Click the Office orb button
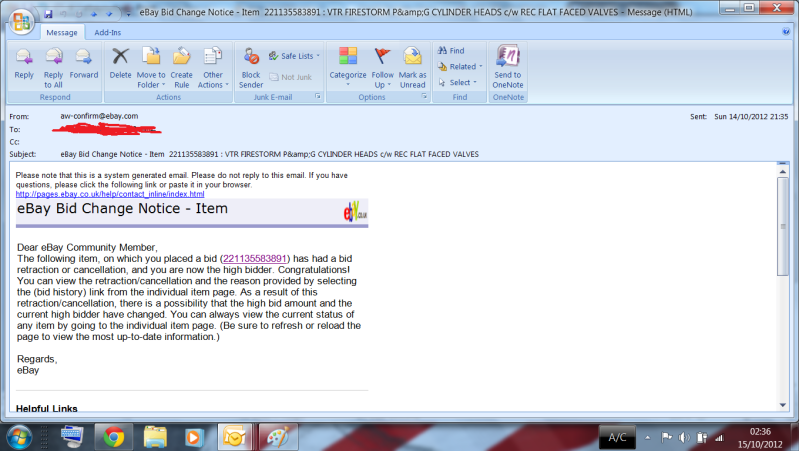This screenshot has height=451, width=799. 22,21
